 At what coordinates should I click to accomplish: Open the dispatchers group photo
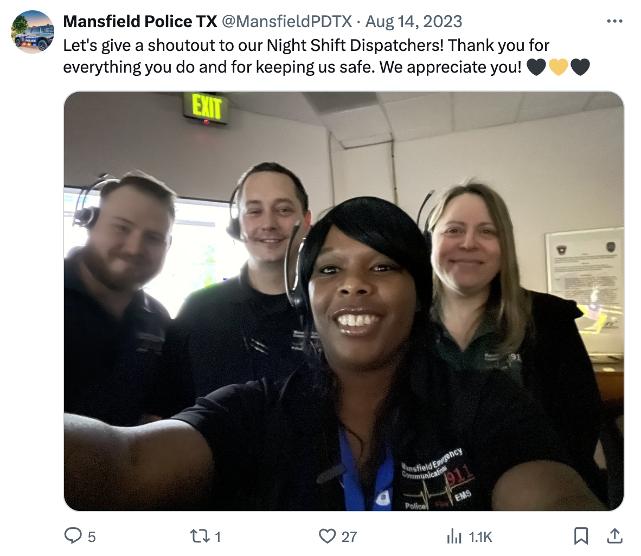344,301
